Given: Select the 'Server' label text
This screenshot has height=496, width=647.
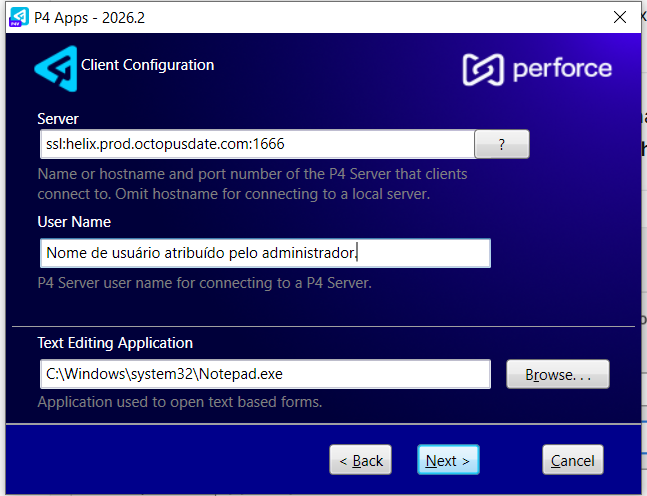Looking at the screenshot, I should pos(58,119).
